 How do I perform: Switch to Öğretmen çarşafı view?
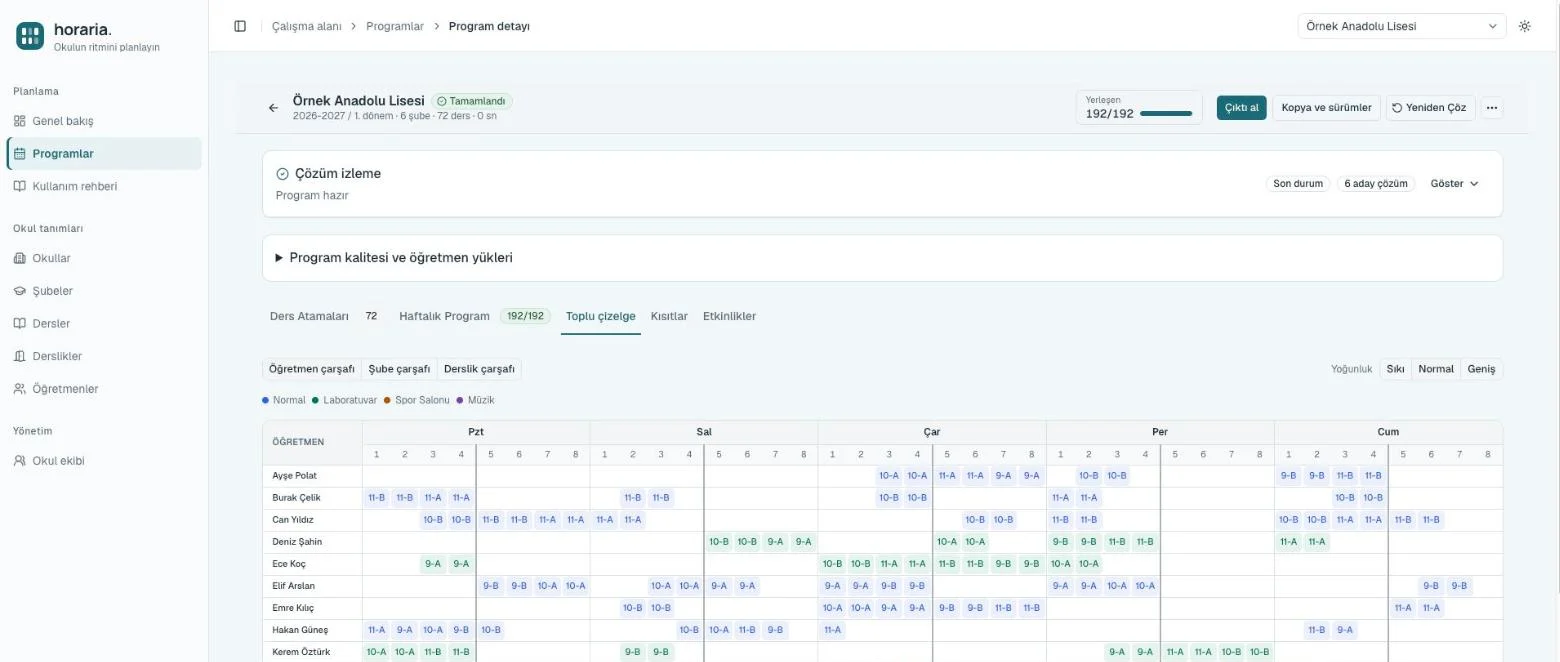tap(312, 369)
